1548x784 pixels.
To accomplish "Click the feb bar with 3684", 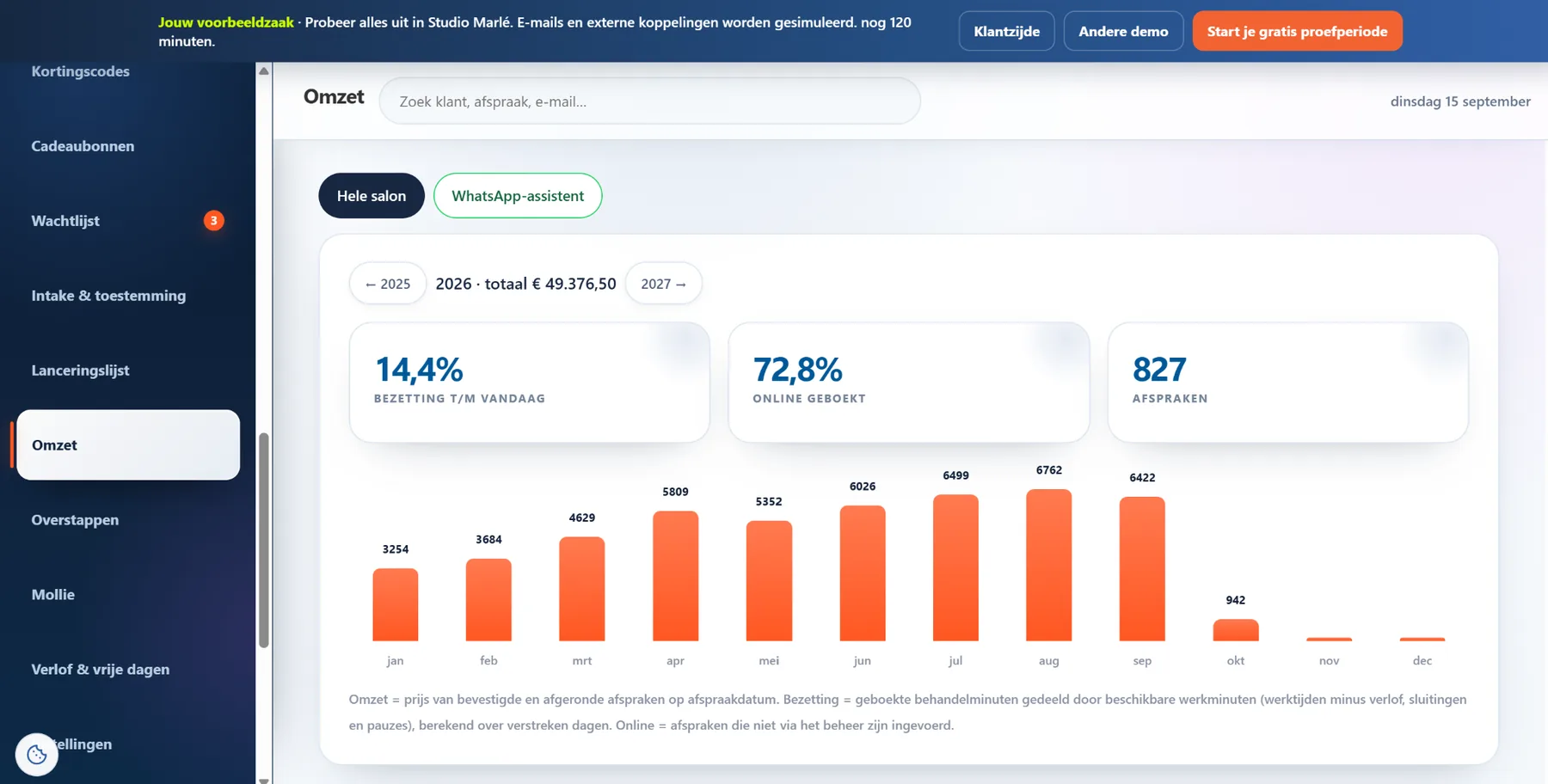I will pyautogui.click(x=488, y=600).
